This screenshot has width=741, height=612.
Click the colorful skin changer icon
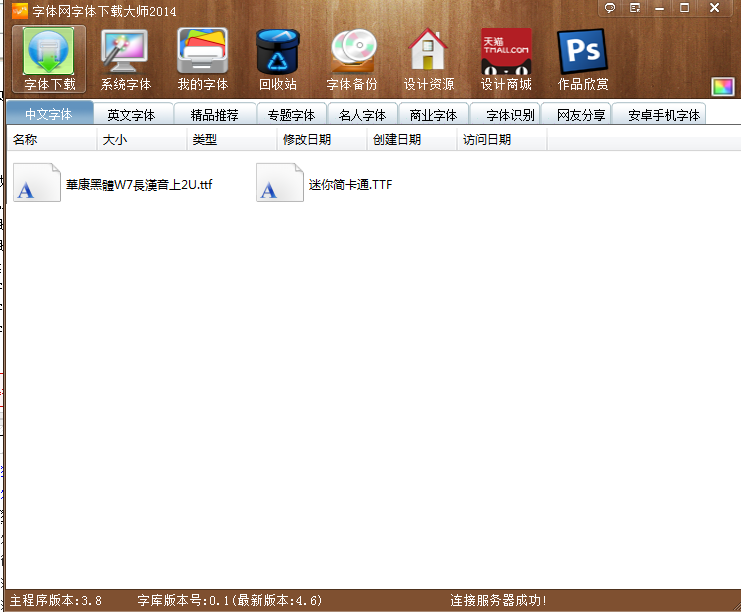723,86
